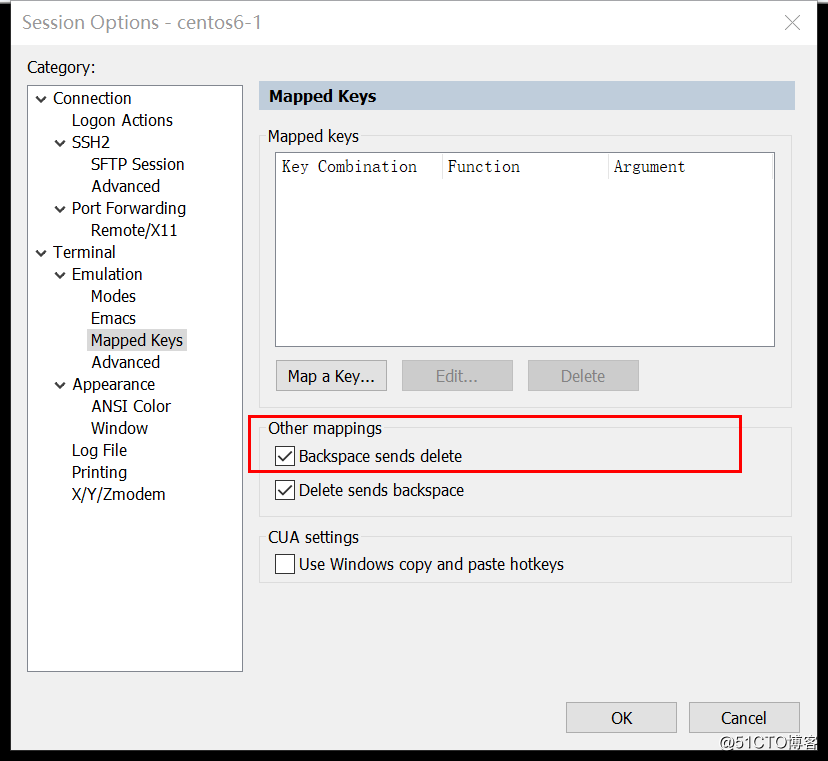Screen dimensions: 828x761
Task: Collapse the Appearance tree node
Action: tap(60, 385)
